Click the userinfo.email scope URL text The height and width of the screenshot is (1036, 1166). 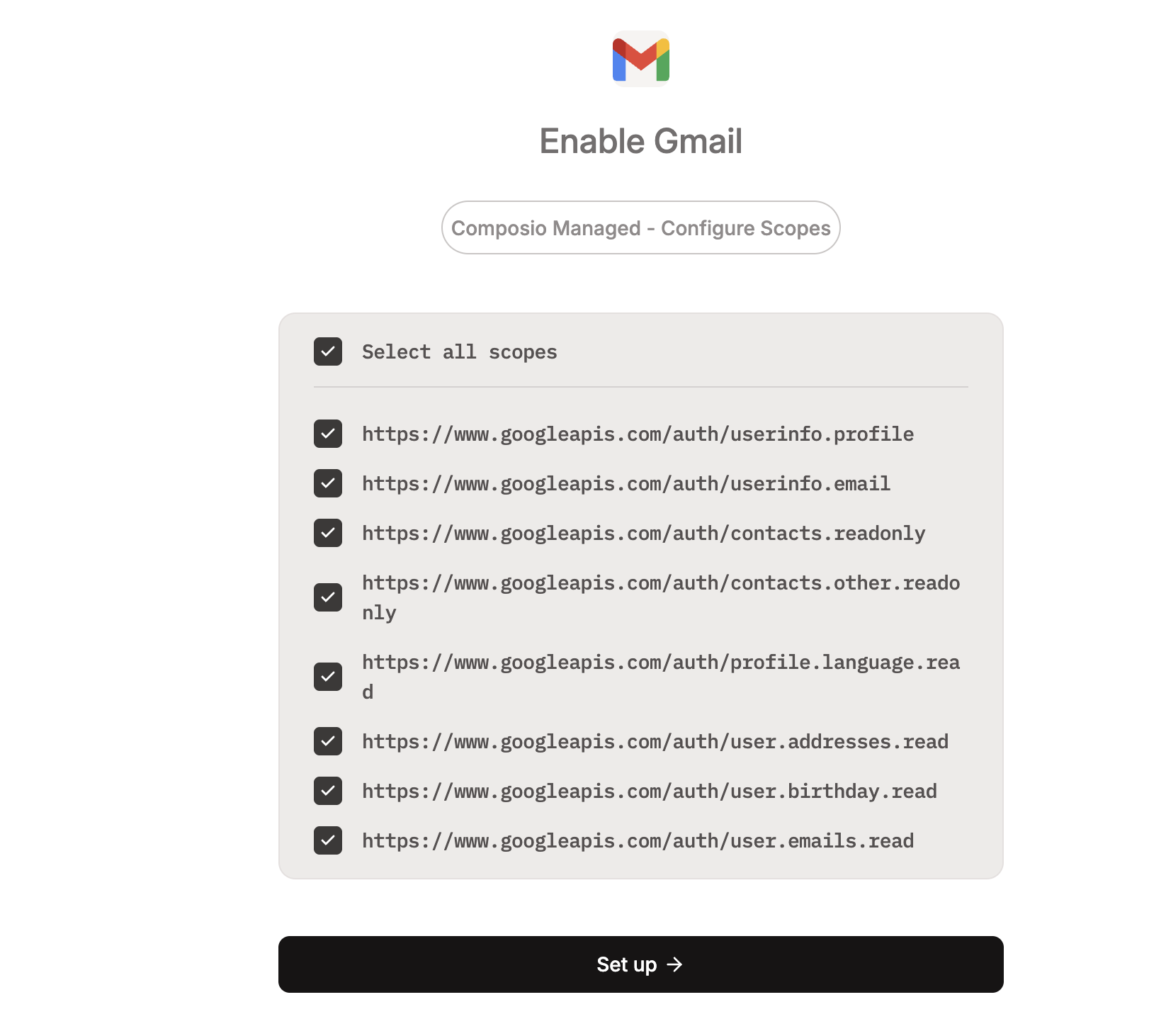click(626, 484)
